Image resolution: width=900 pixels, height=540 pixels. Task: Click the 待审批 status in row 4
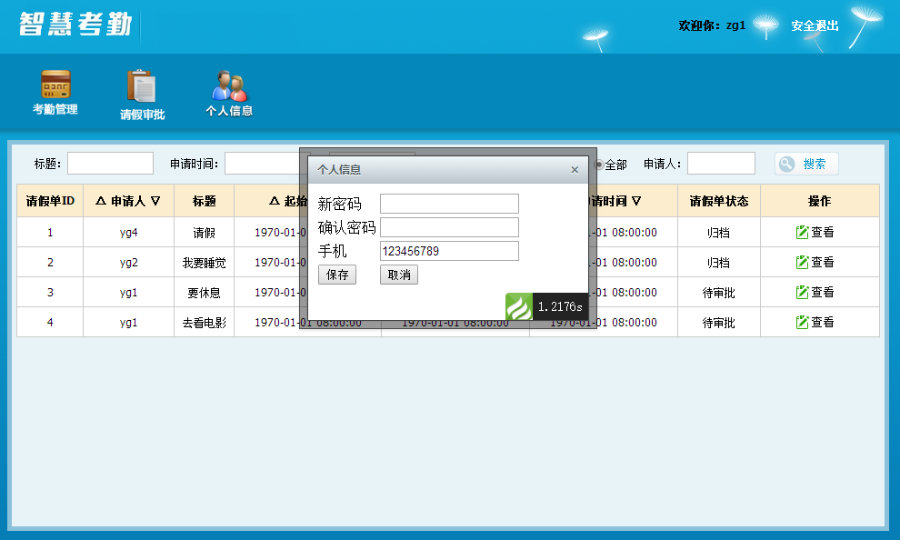click(x=719, y=323)
